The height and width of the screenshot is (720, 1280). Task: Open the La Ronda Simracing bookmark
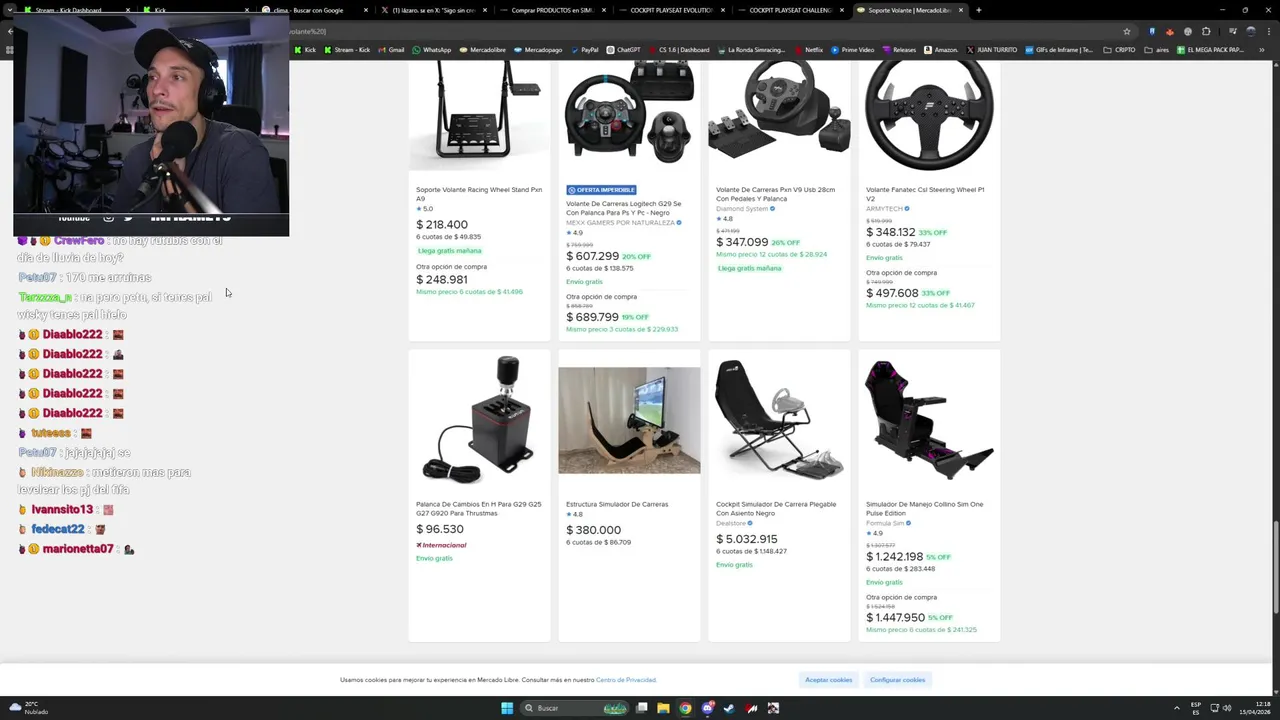pos(752,50)
